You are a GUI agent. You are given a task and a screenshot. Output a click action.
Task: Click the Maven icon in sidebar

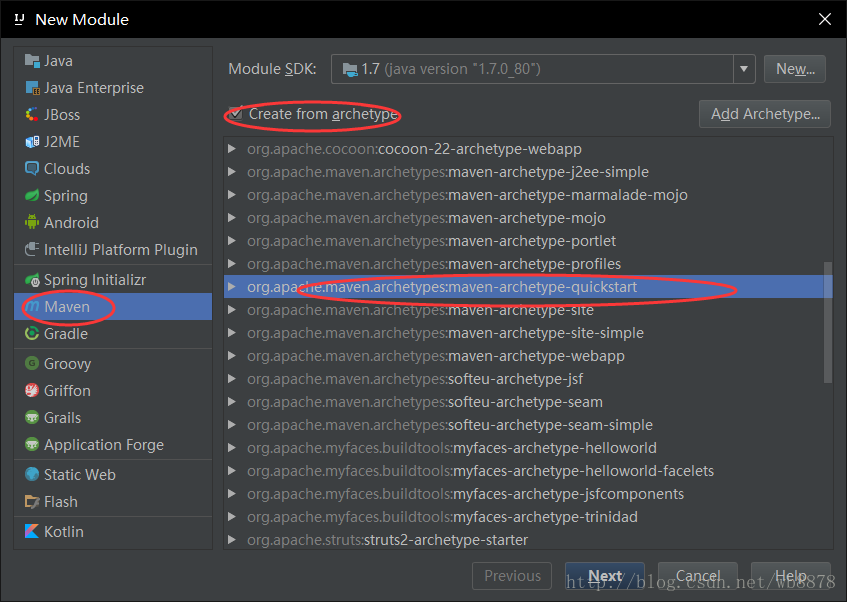[32, 306]
